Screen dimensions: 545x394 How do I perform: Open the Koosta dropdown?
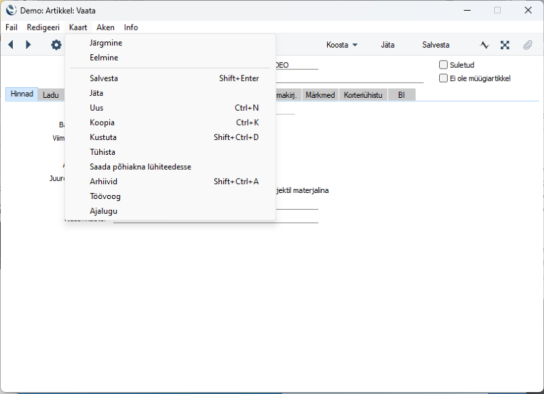click(341, 45)
